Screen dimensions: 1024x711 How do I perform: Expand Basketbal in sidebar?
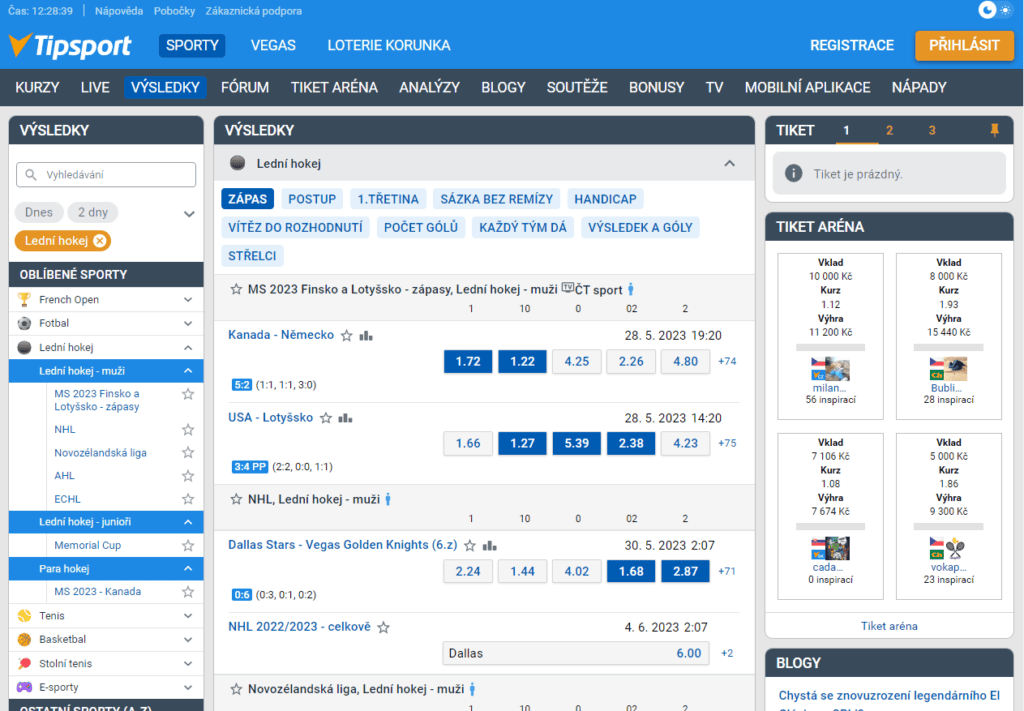click(188, 639)
